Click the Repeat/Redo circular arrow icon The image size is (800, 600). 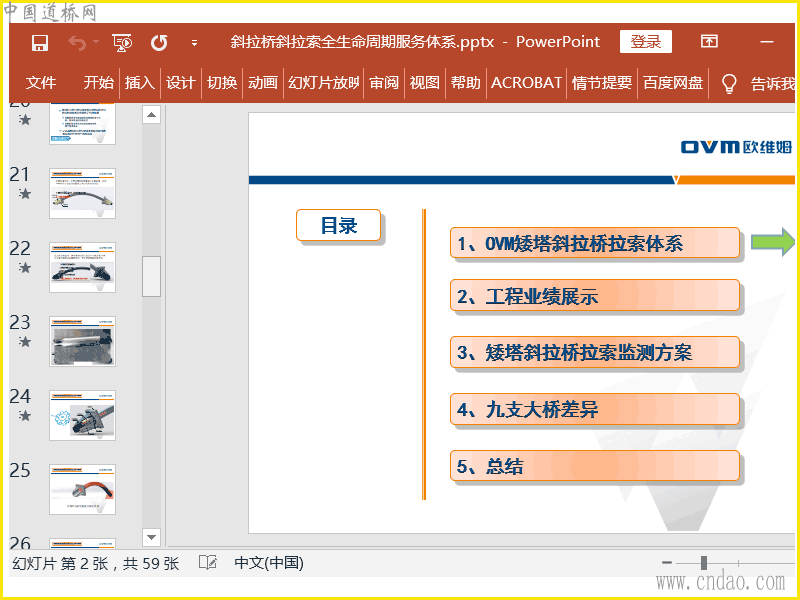pyautogui.click(x=159, y=43)
